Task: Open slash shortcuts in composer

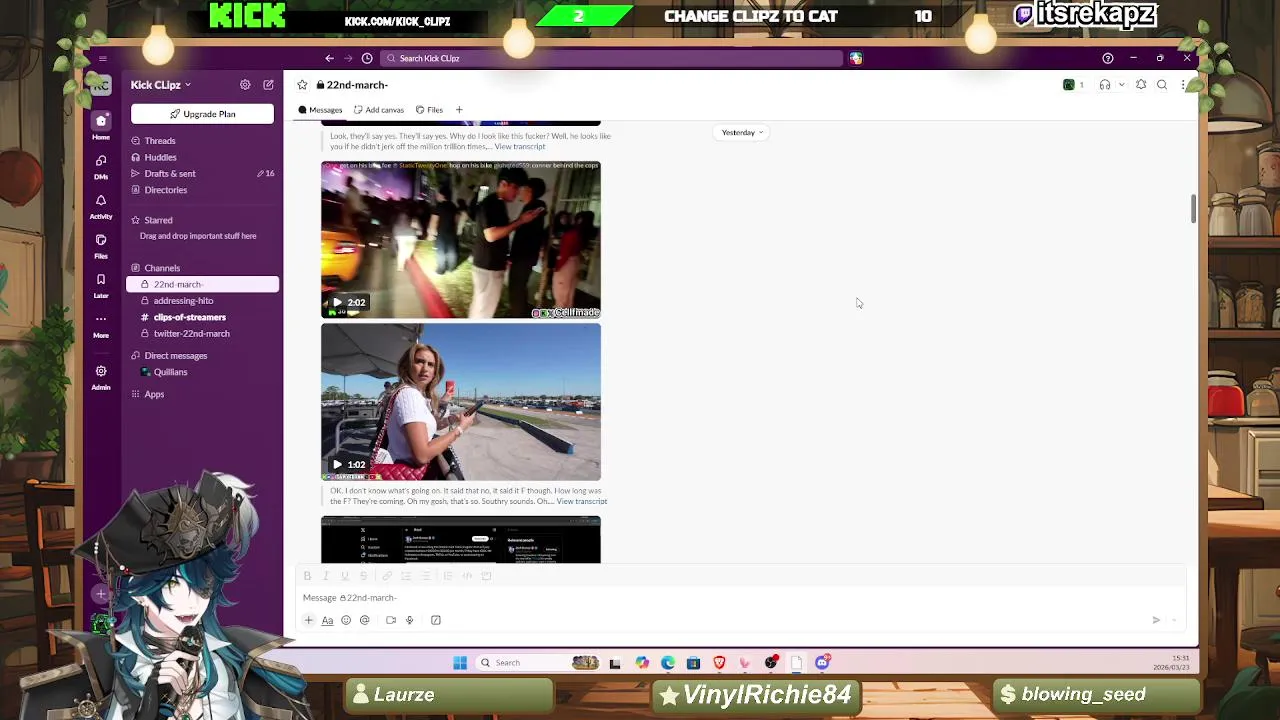Action: [x=436, y=620]
